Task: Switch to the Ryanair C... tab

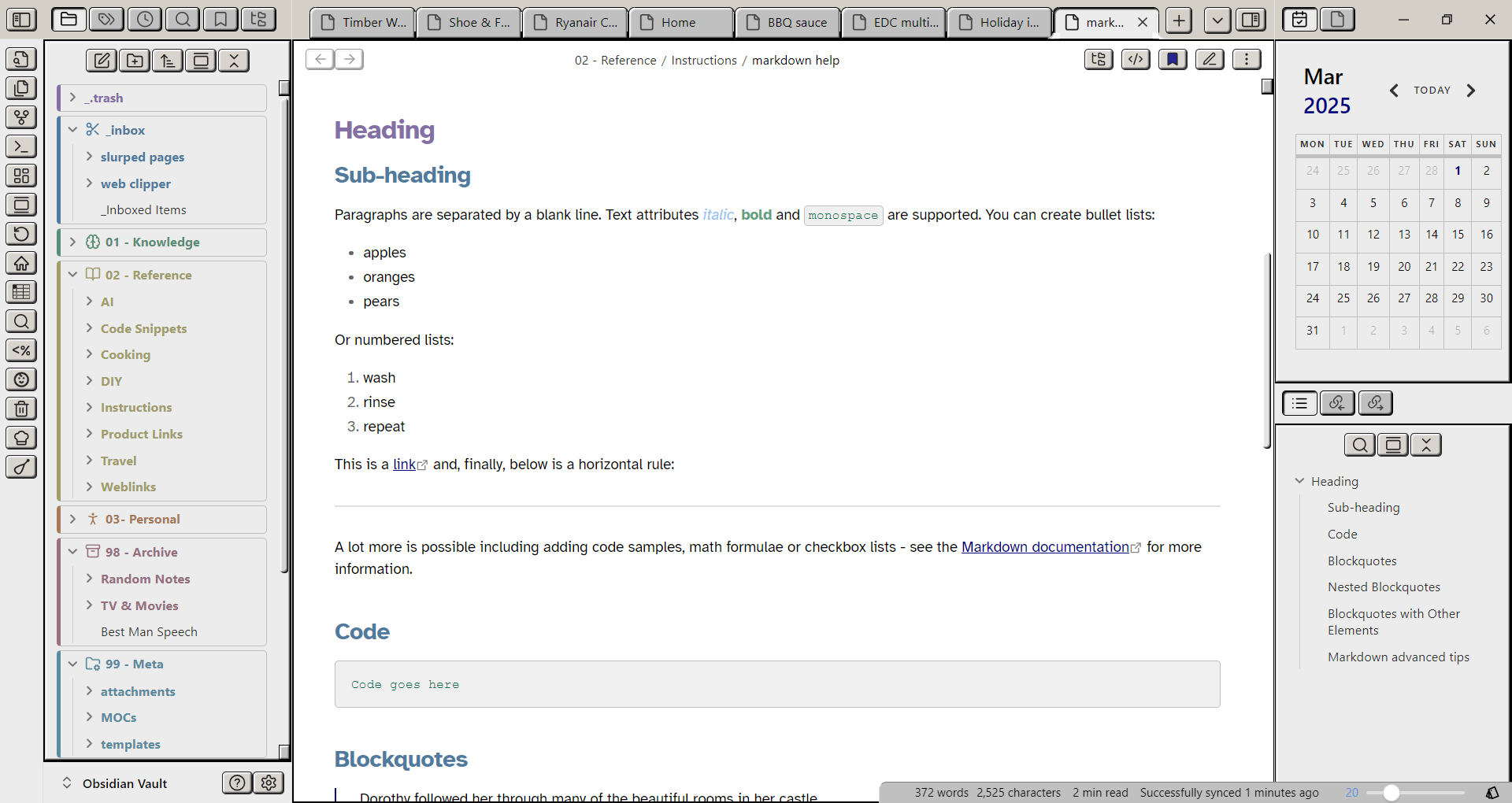Action: tap(575, 22)
